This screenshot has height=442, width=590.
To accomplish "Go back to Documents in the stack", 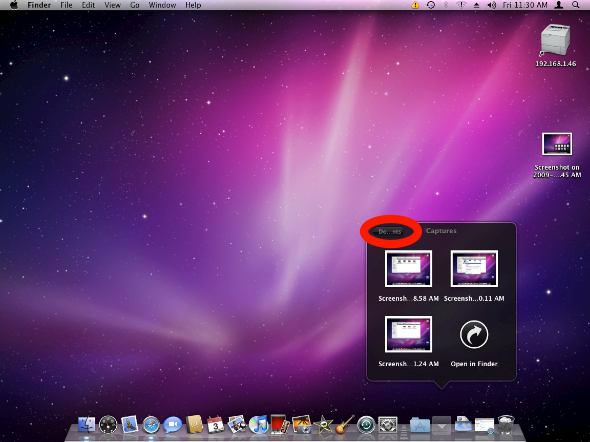I will click(389, 231).
